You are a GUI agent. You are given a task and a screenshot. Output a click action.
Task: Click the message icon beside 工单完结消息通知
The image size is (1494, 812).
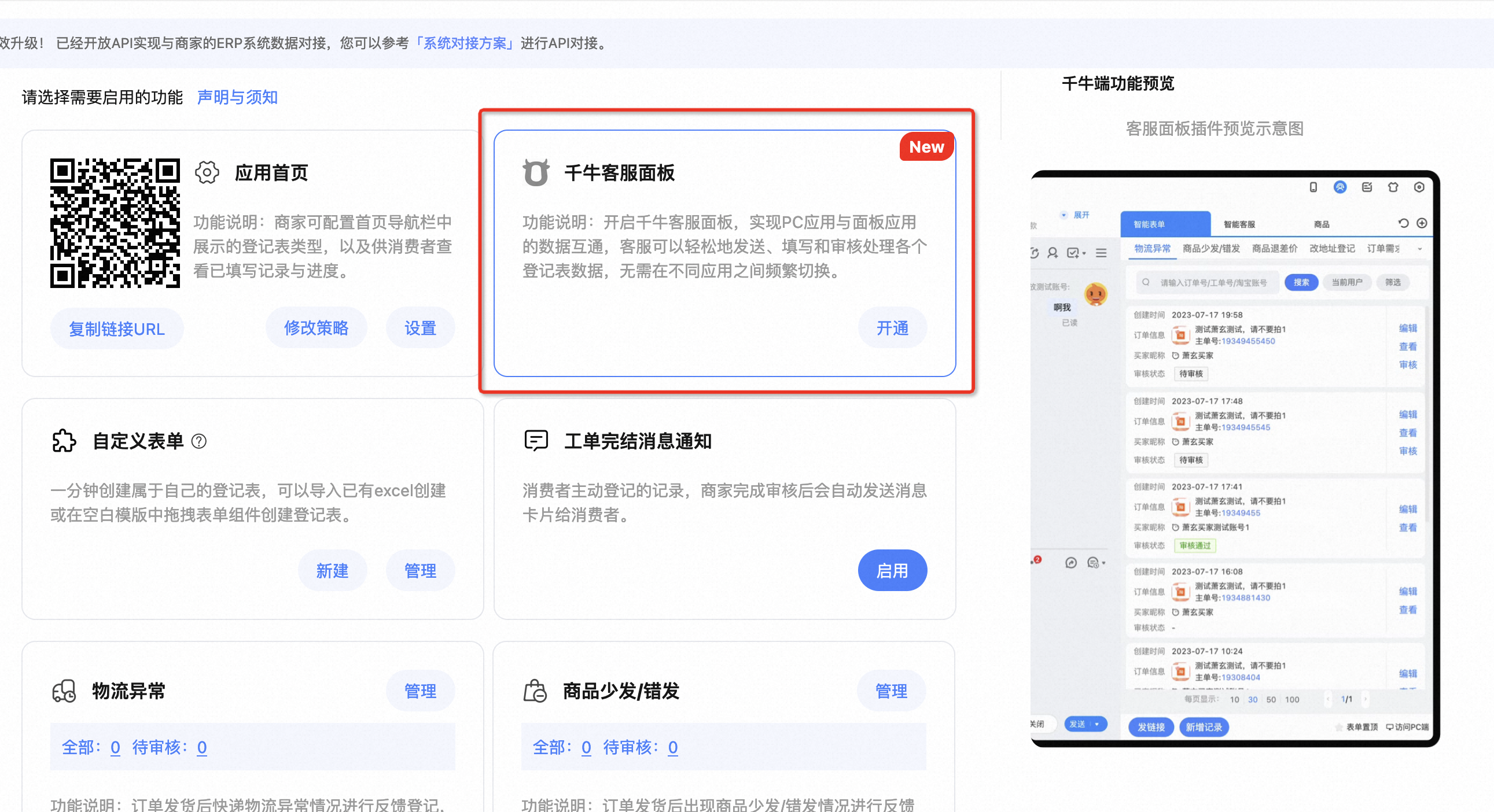click(x=535, y=441)
